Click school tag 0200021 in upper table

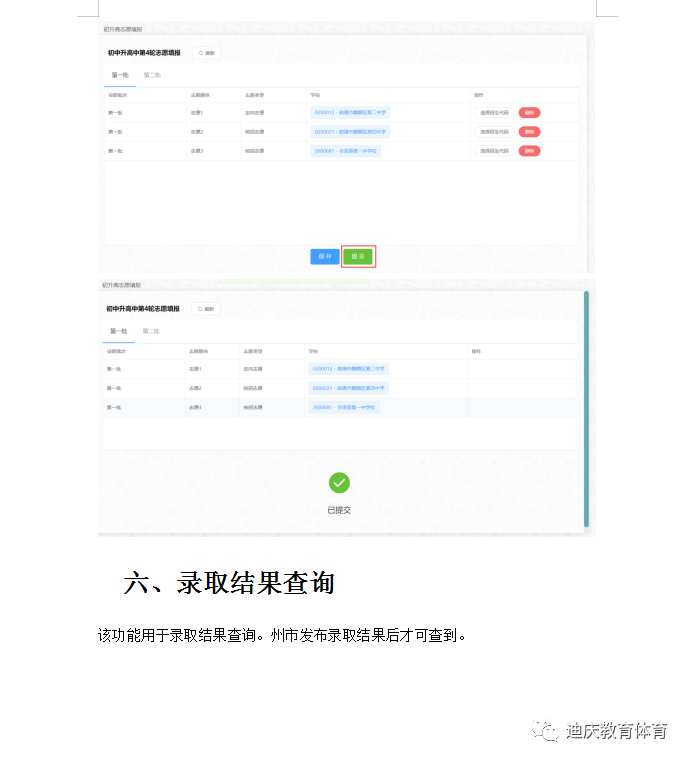click(x=350, y=132)
